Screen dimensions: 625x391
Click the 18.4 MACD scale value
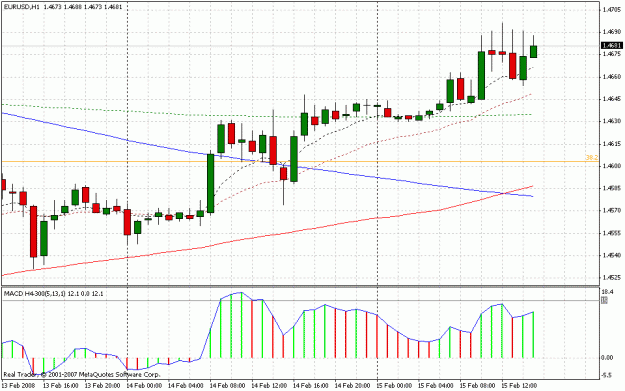point(607,292)
